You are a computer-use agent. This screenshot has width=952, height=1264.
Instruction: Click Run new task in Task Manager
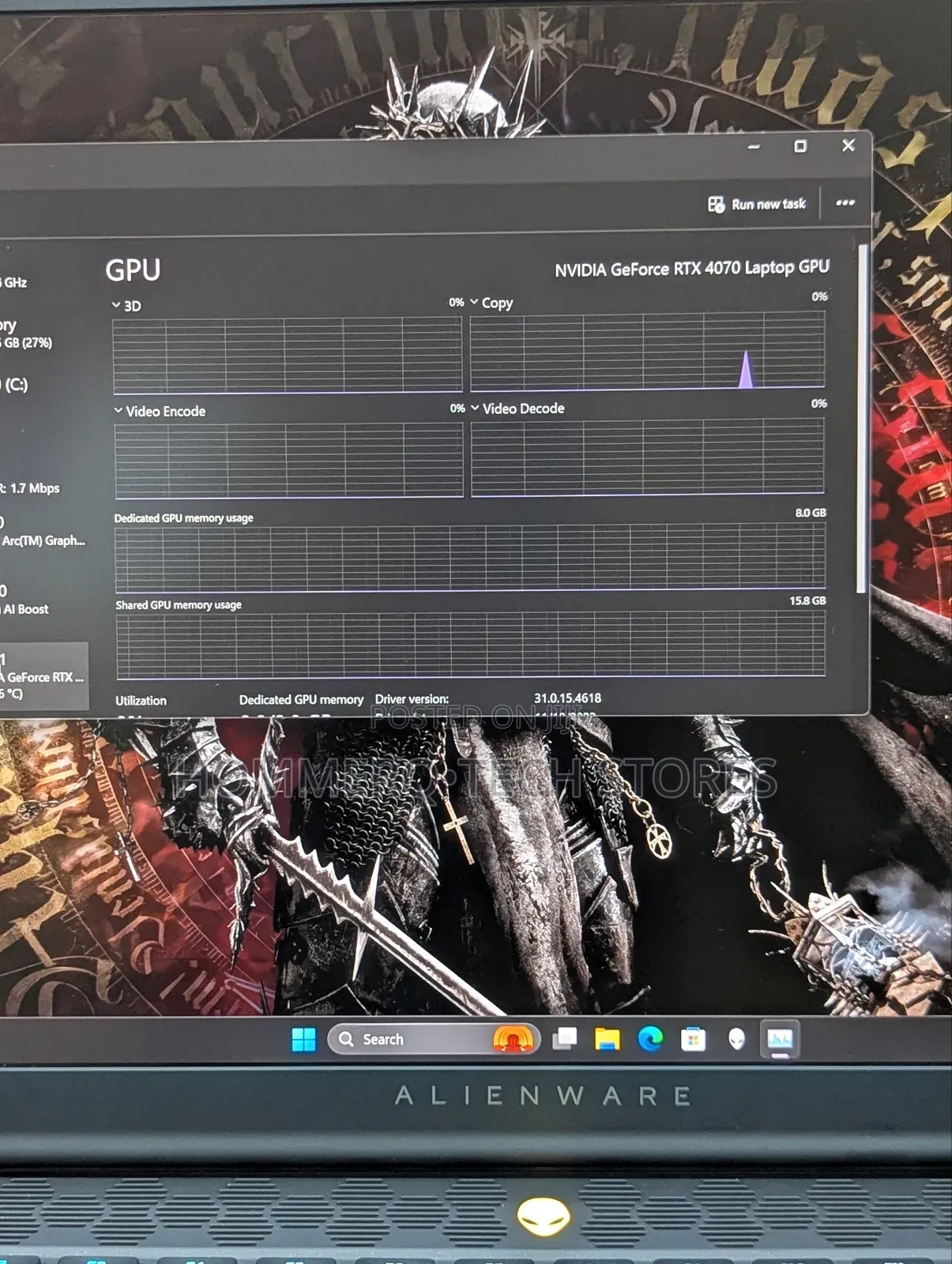click(757, 205)
